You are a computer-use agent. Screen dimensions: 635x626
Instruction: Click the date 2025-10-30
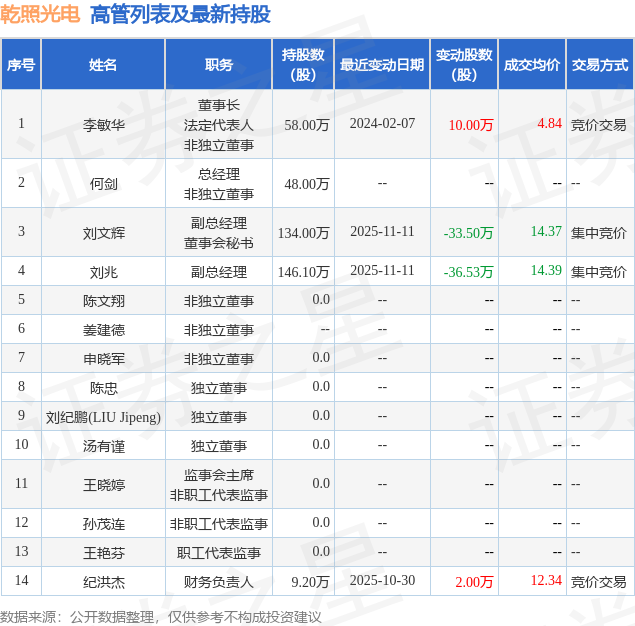[382, 580]
